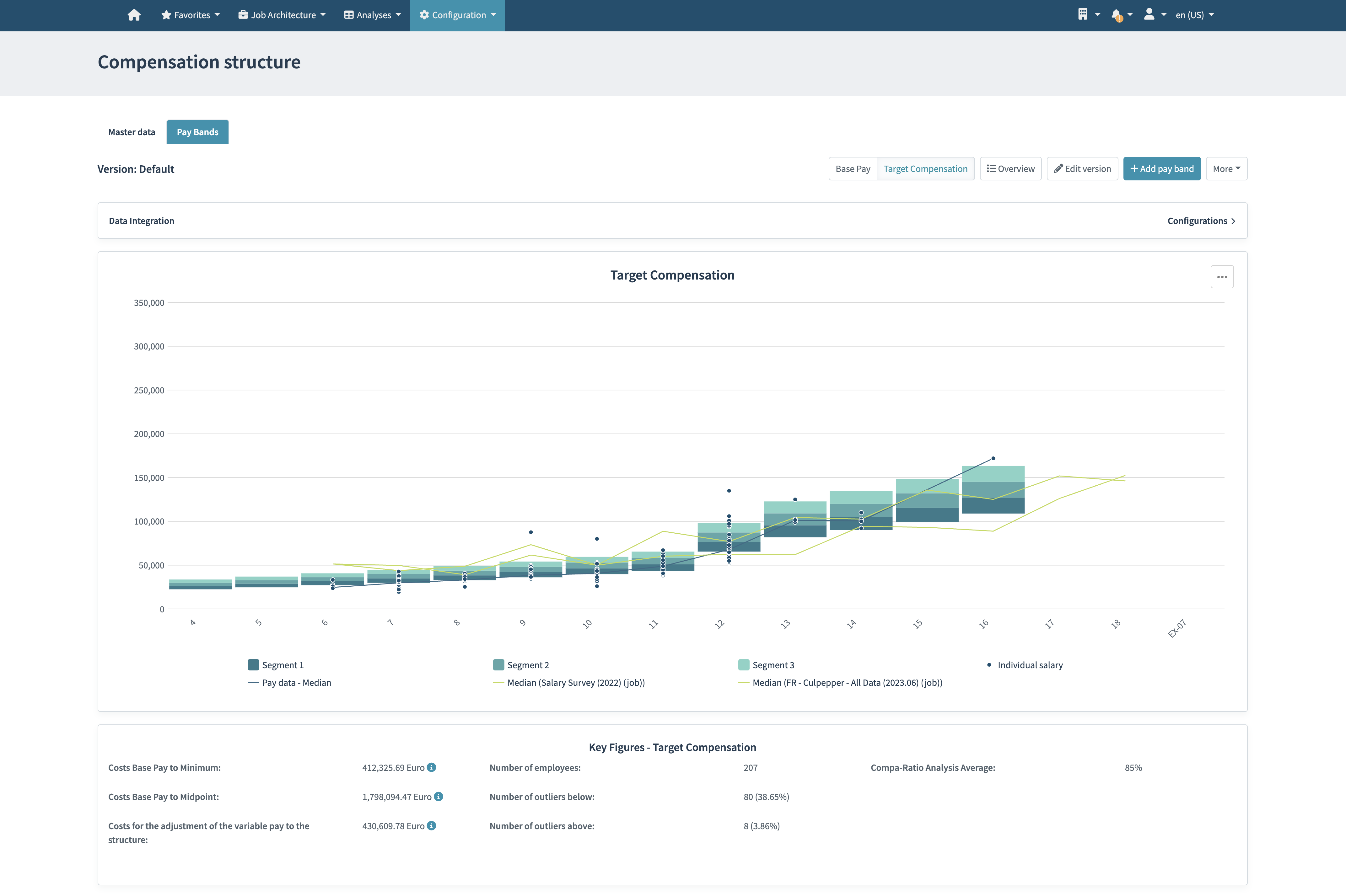Hide Segment 3 series via legend

coord(767,664)
